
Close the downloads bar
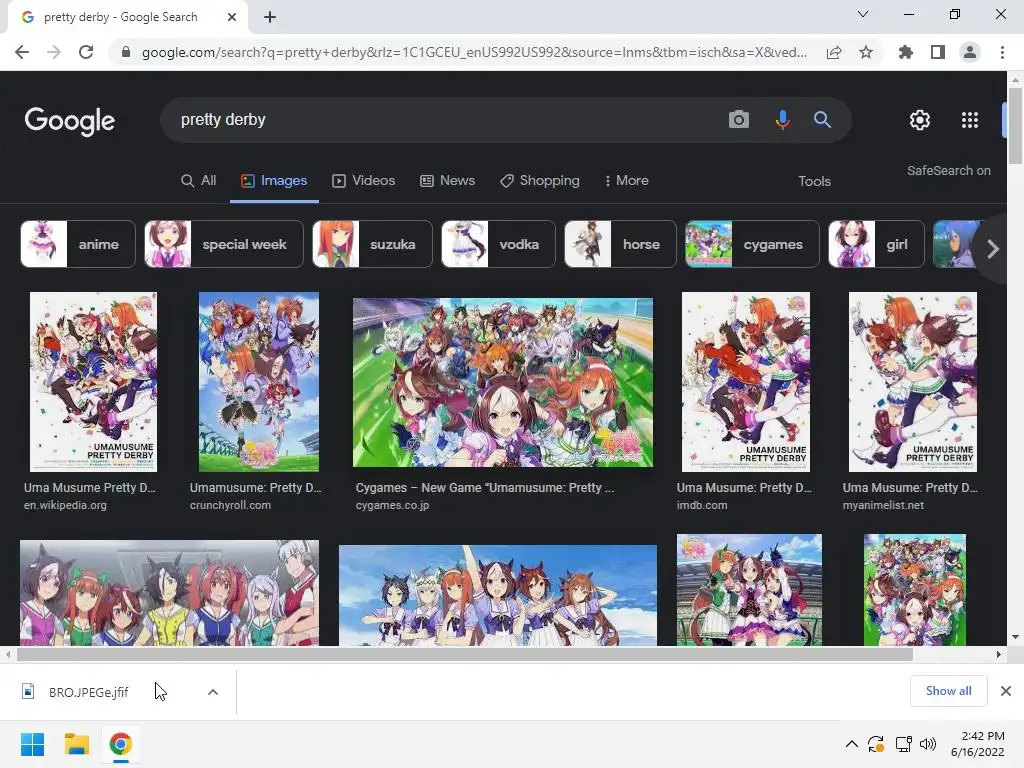1006,691
